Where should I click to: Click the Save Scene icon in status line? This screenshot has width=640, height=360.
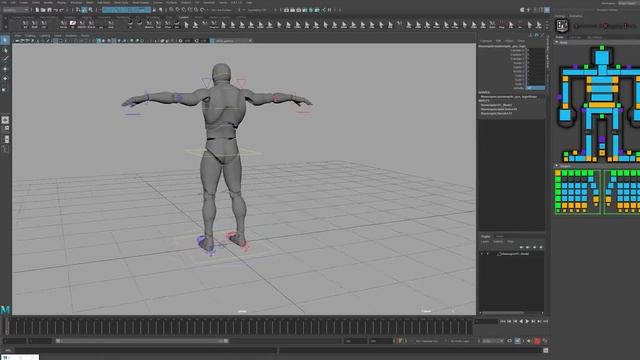pyautogui.click(x=49, y=10)
